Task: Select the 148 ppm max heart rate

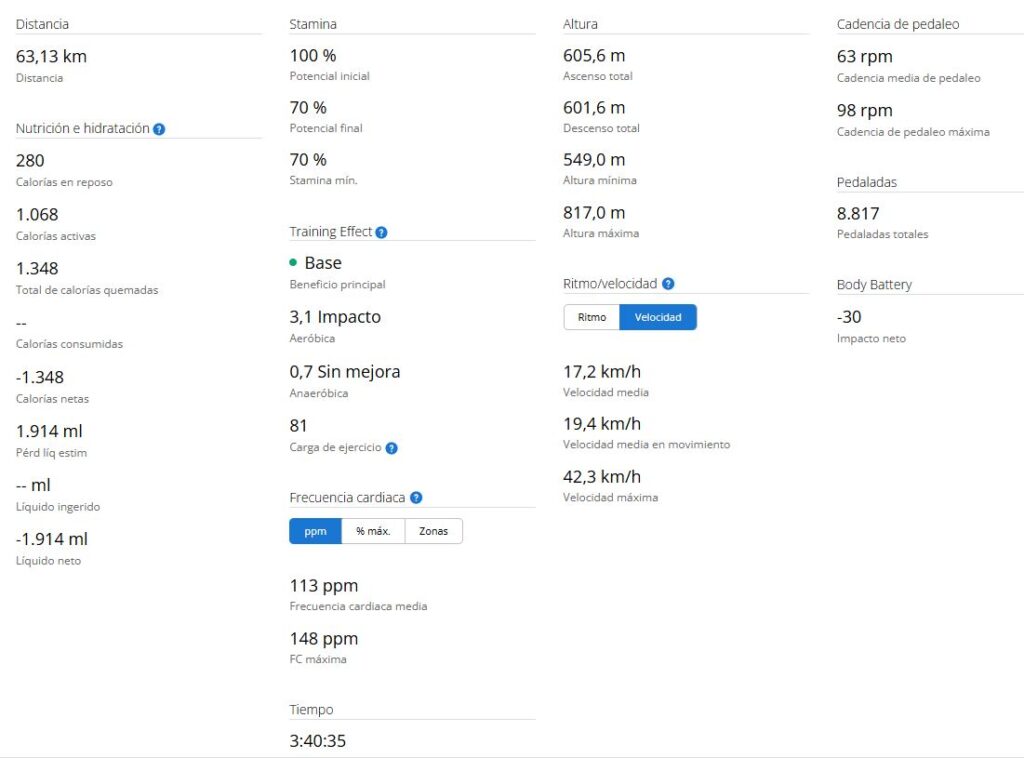Action: [324, 638]
